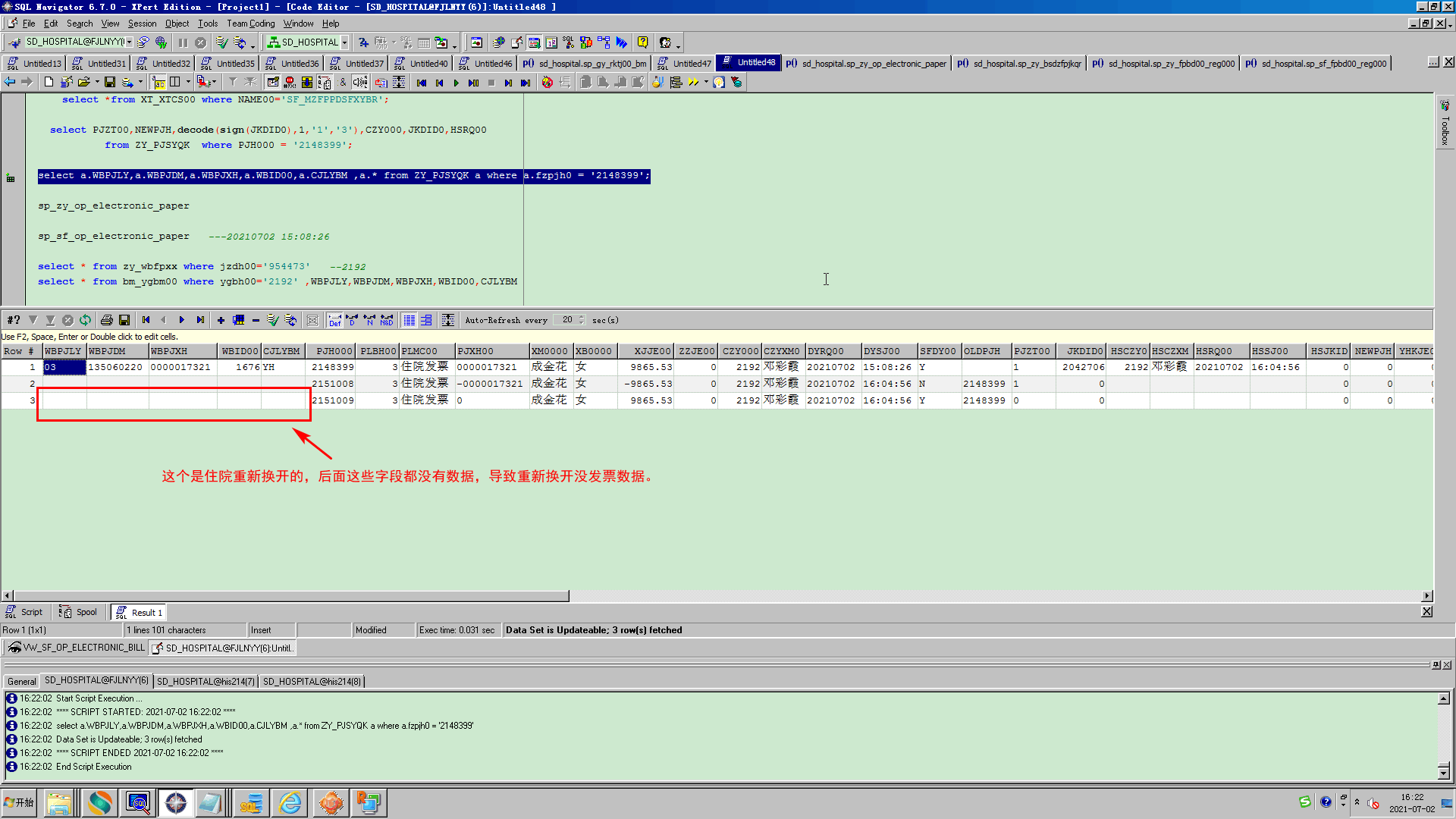Viewport: 1456px width, 819px height.
Task: Click New document icon in editor toolbar
Action: click(x=49, y=82)
